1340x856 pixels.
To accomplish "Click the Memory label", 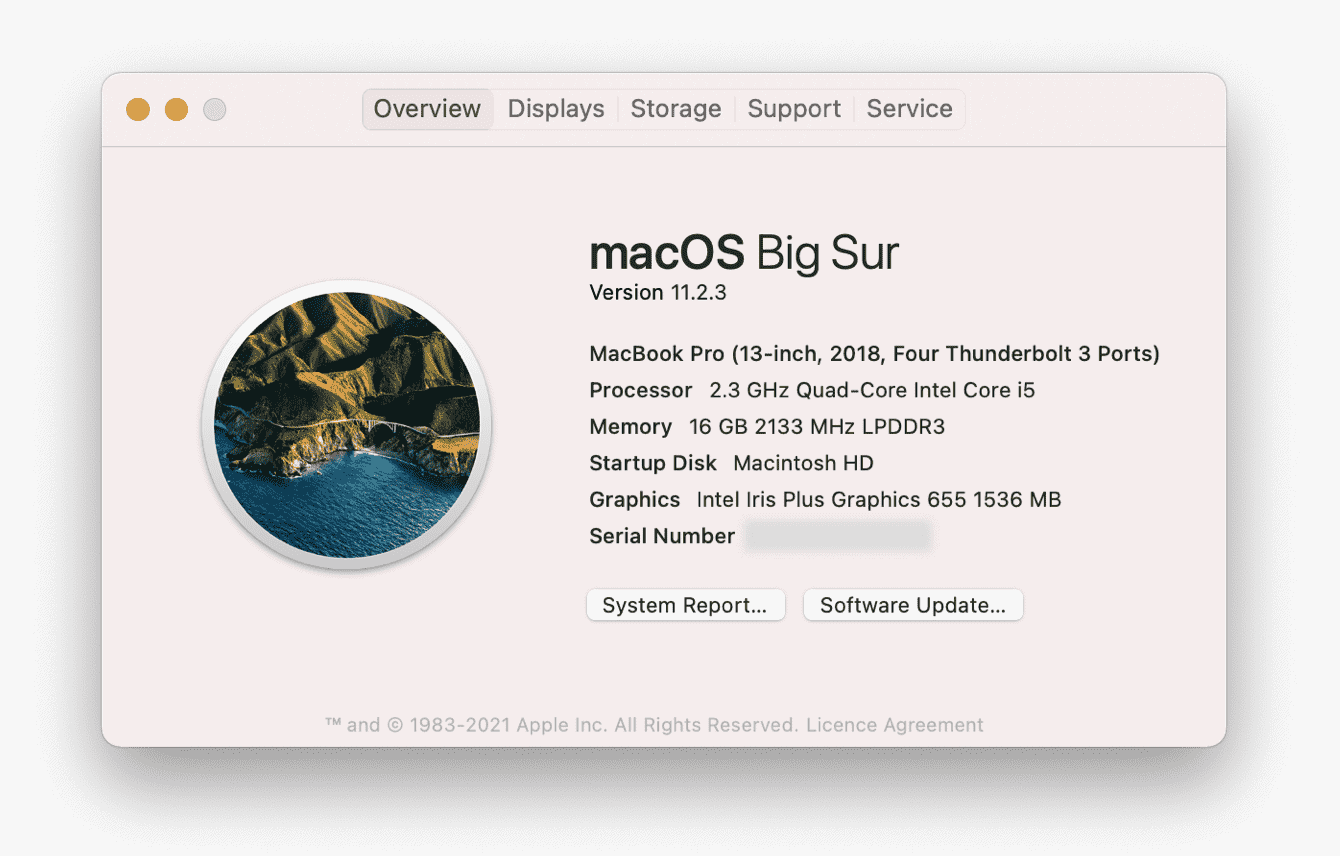I will coord(631,427).
